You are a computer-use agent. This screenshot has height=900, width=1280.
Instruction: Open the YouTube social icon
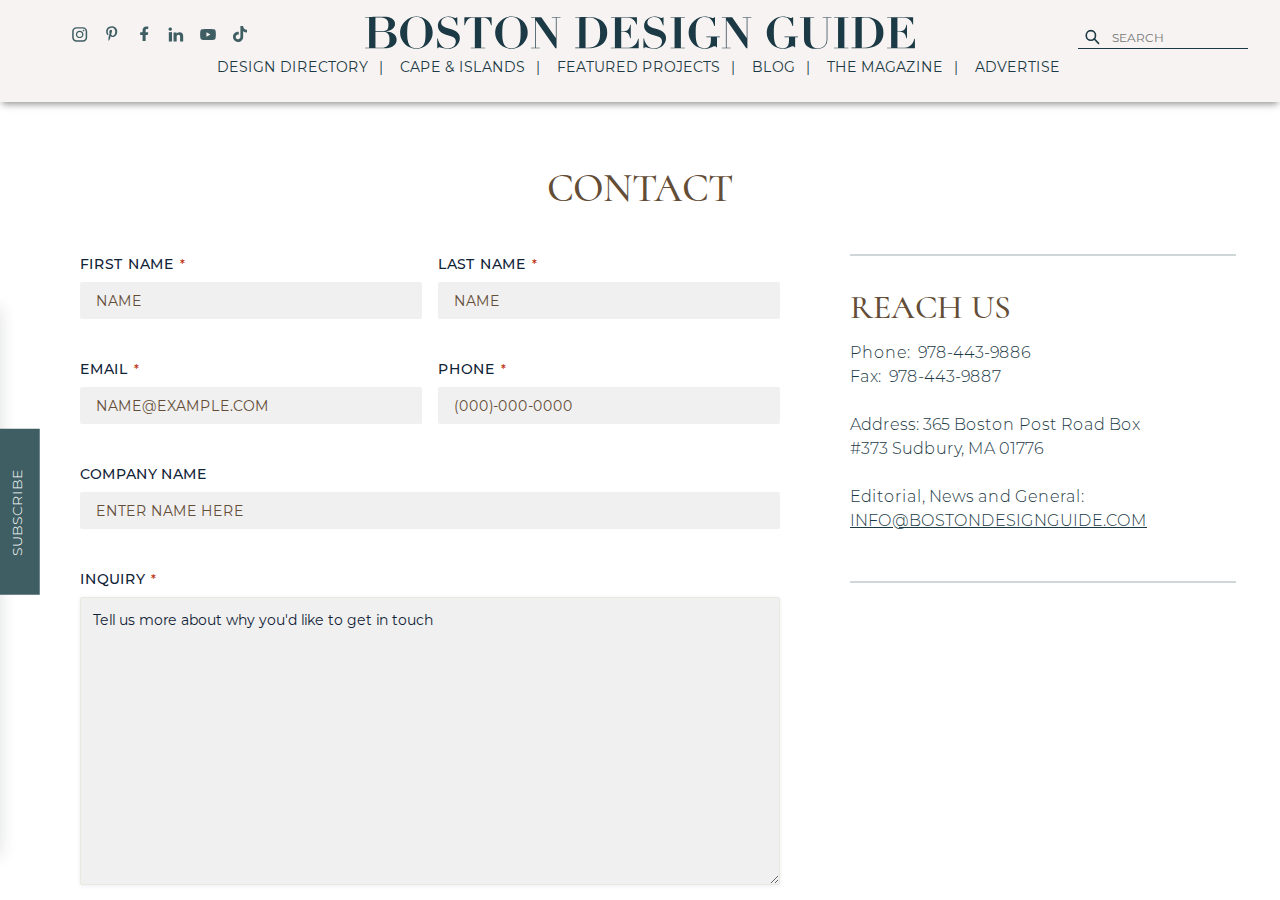208,34
